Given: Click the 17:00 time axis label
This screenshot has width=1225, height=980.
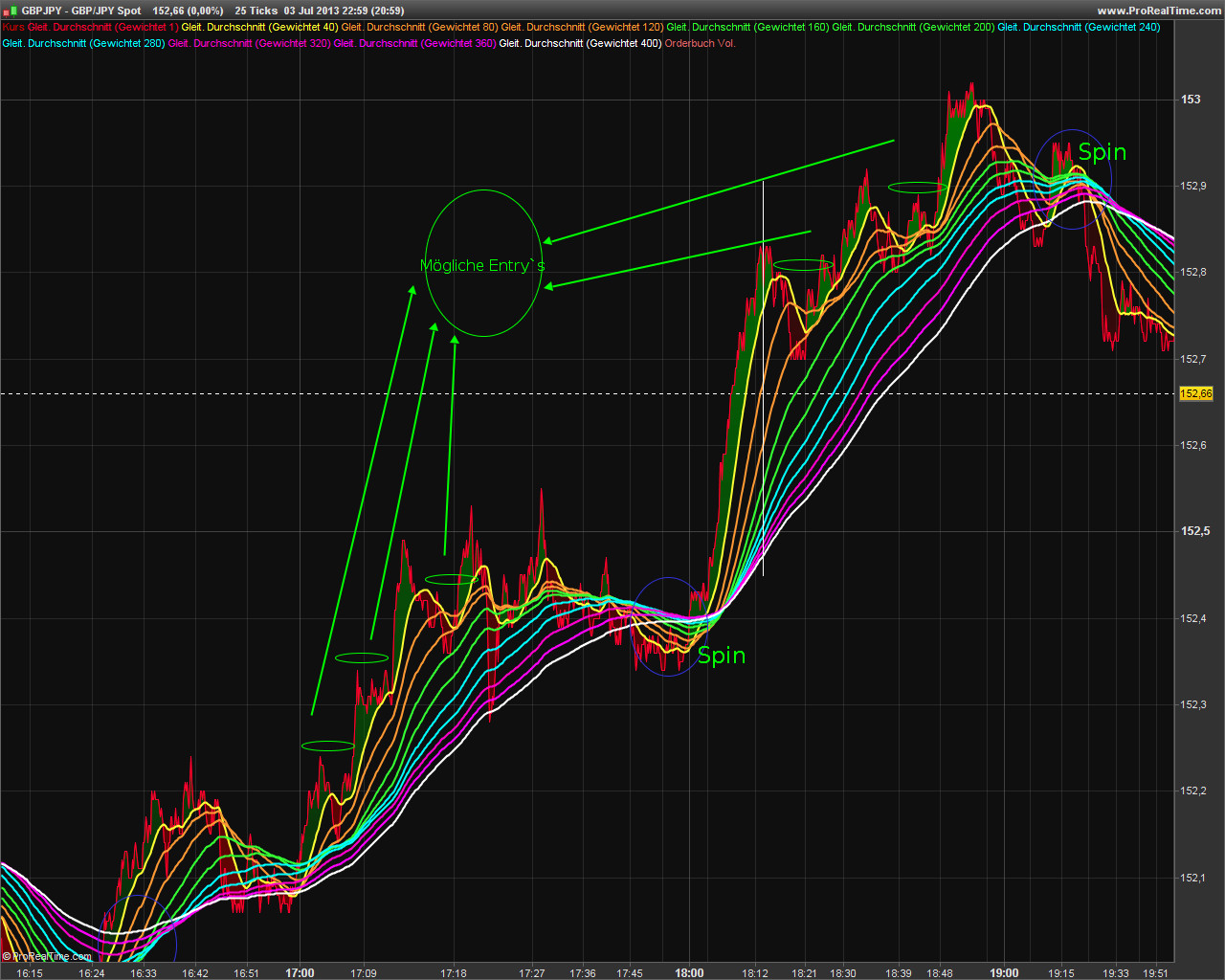Looking at the screenshot, I should click(300, 973).
